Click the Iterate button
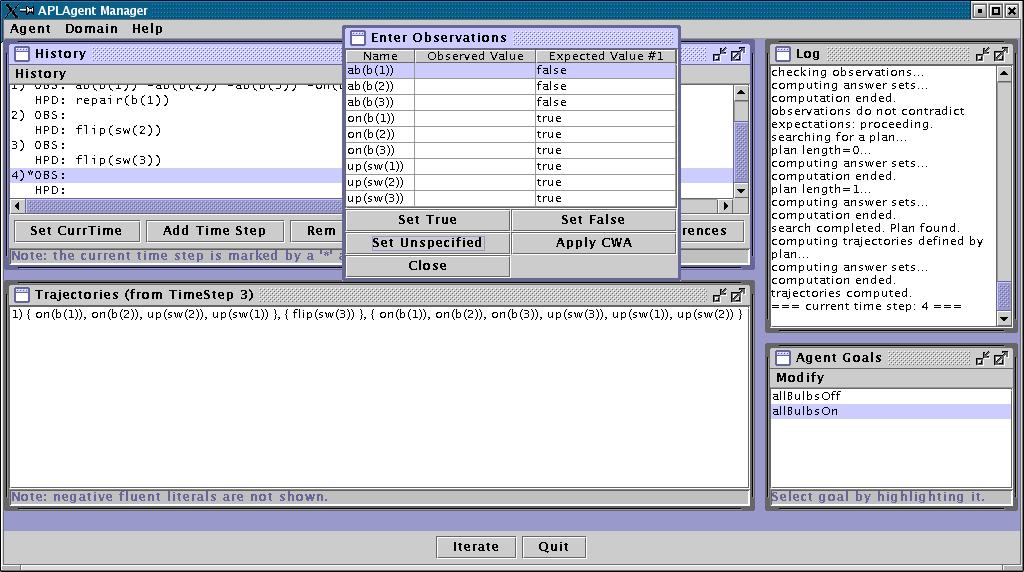The width and height of the screenshot is (1024, 572). click(x=476, y=547)
